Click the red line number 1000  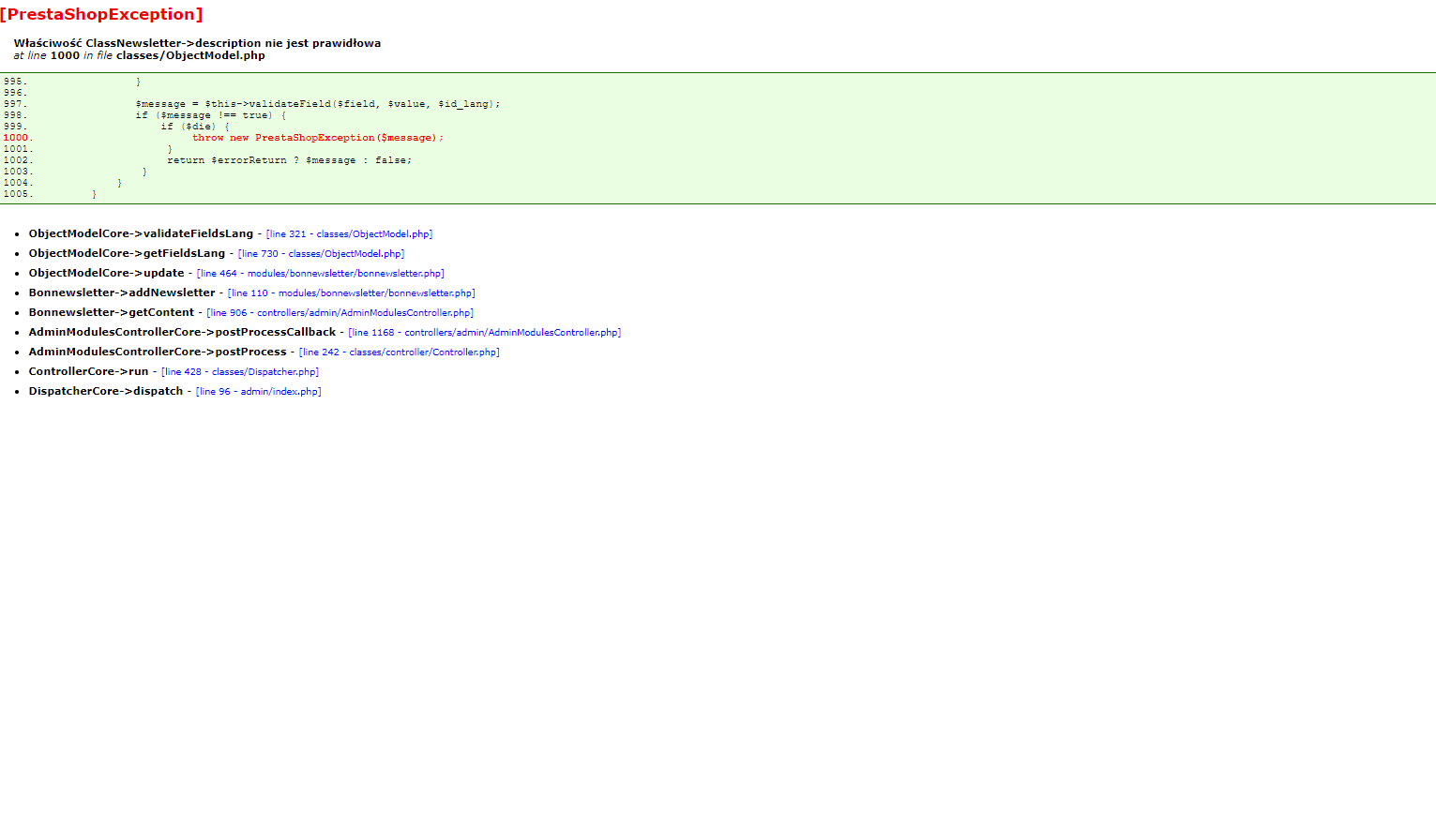point(17,138)
